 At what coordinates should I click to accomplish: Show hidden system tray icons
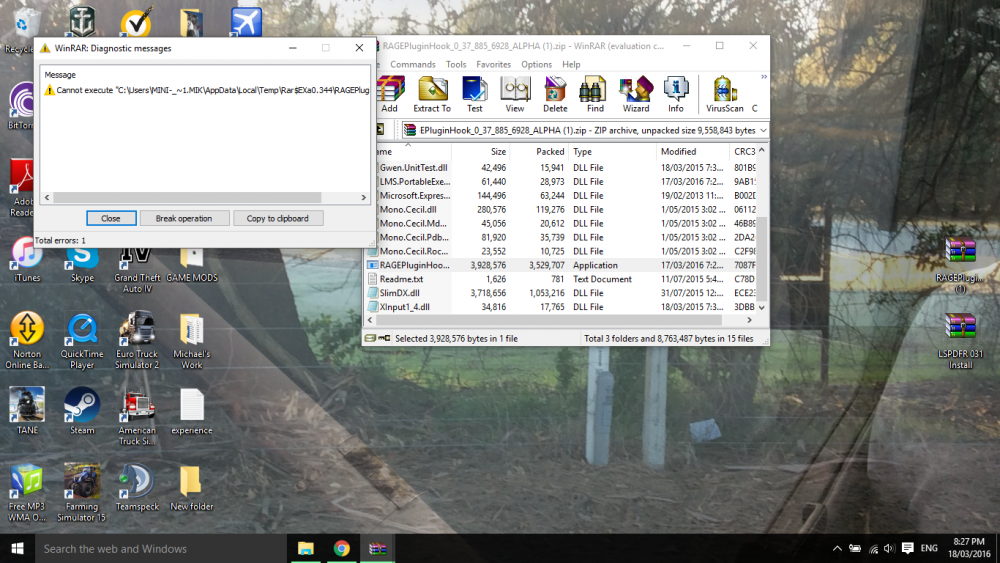point(837,548)
